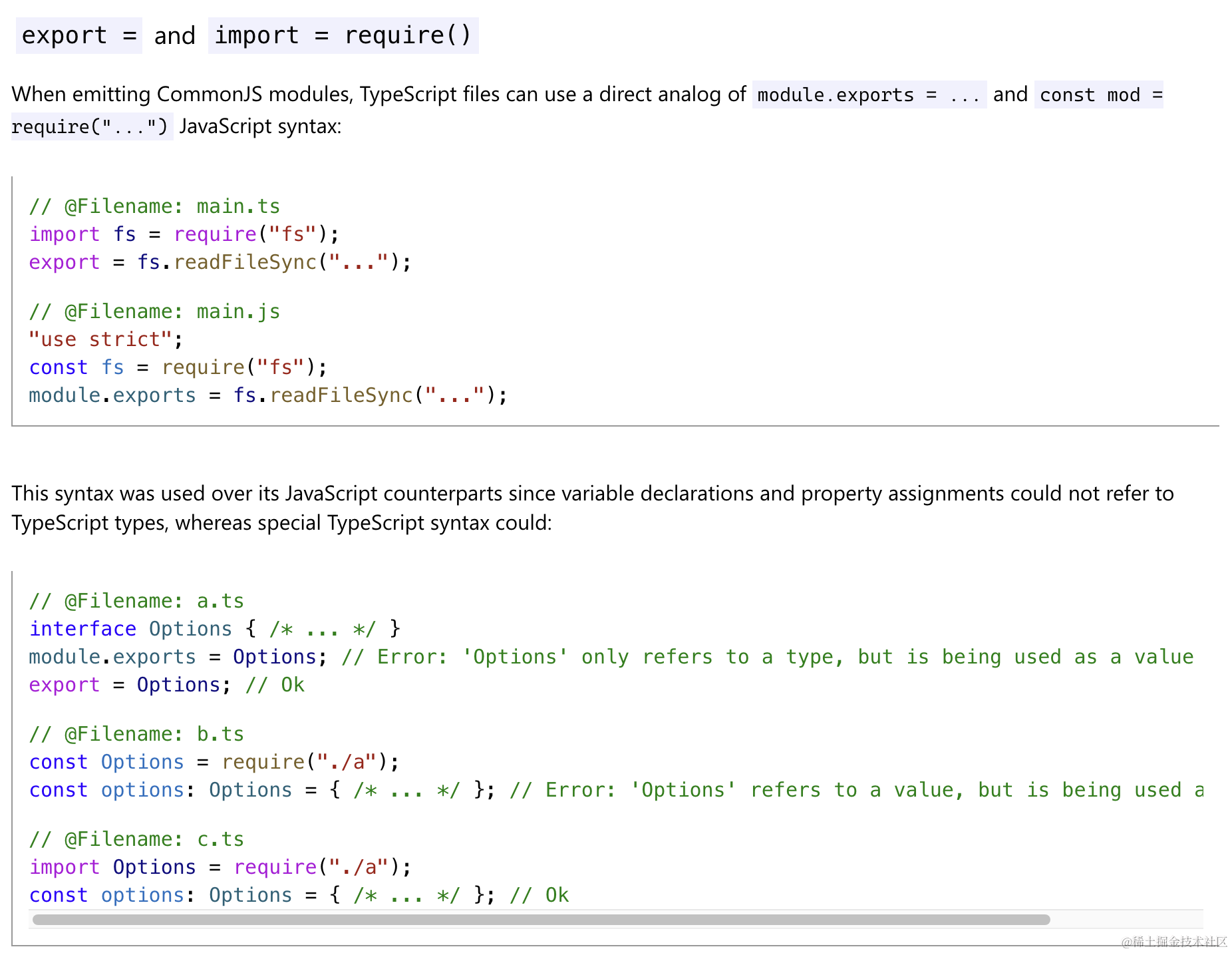Click the line 'import Options = require("./a");'
The width and height of the screenshot is (1232, 953).
[220, 867]
